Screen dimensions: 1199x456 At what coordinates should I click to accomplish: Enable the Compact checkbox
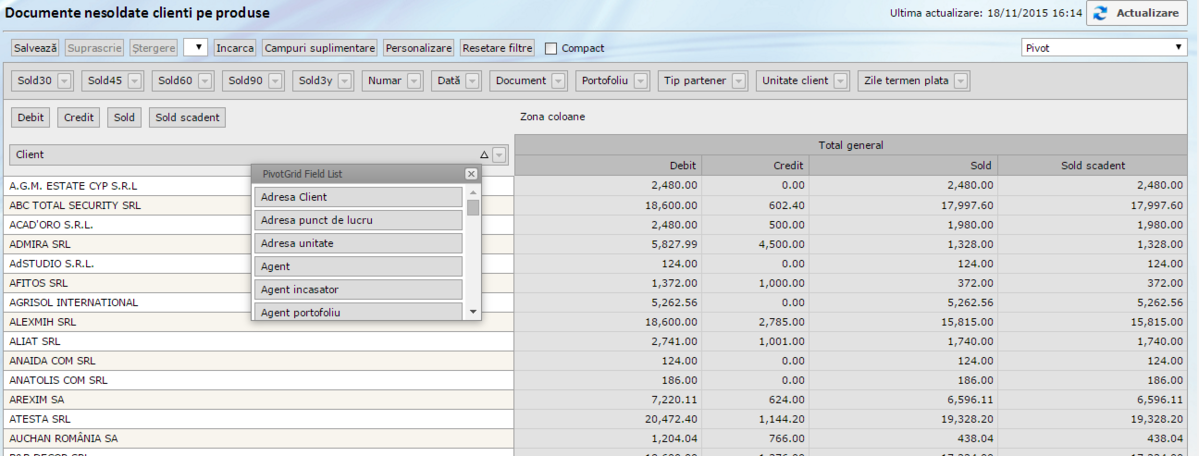551,48
